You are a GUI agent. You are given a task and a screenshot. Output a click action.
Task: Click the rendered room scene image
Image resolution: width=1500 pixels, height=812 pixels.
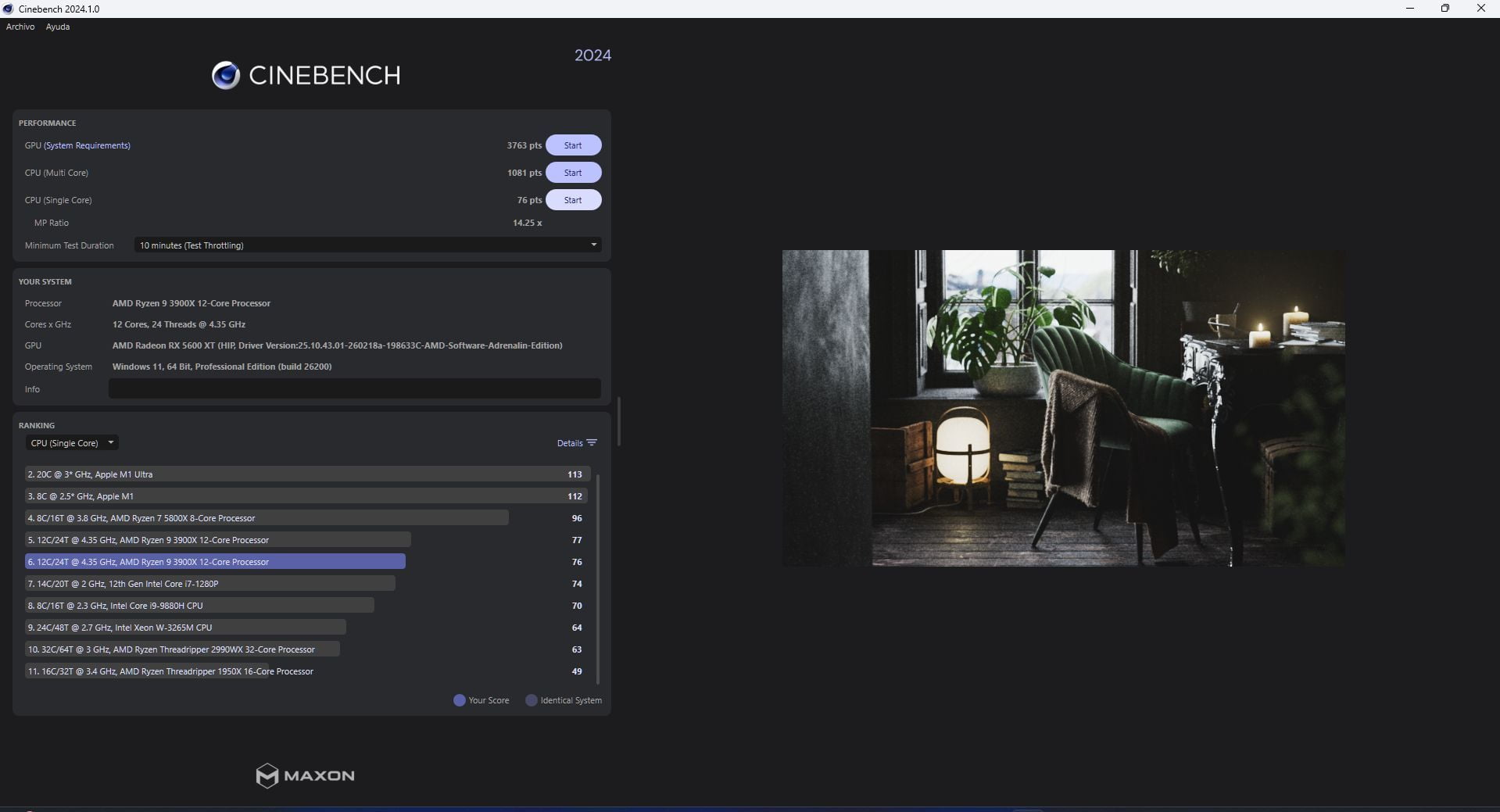[x=1063, y=408]
